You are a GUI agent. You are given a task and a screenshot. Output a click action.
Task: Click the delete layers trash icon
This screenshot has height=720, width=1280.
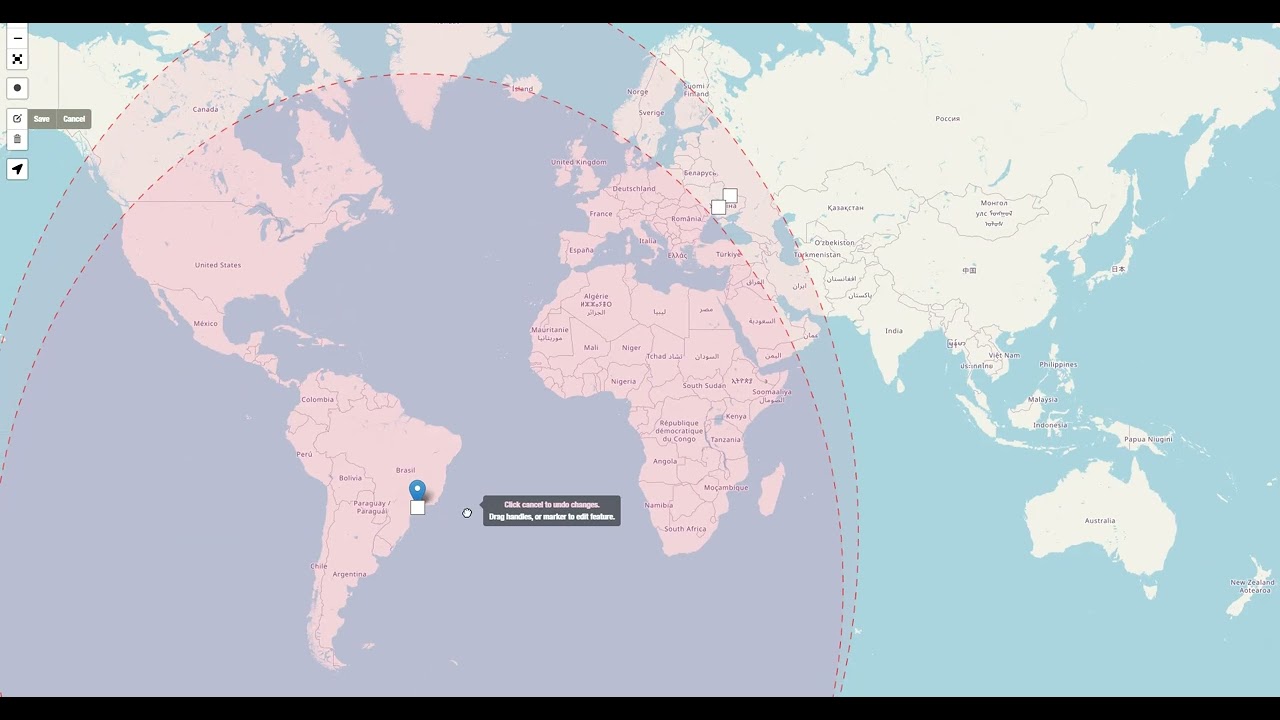click(x=17, y=139)
